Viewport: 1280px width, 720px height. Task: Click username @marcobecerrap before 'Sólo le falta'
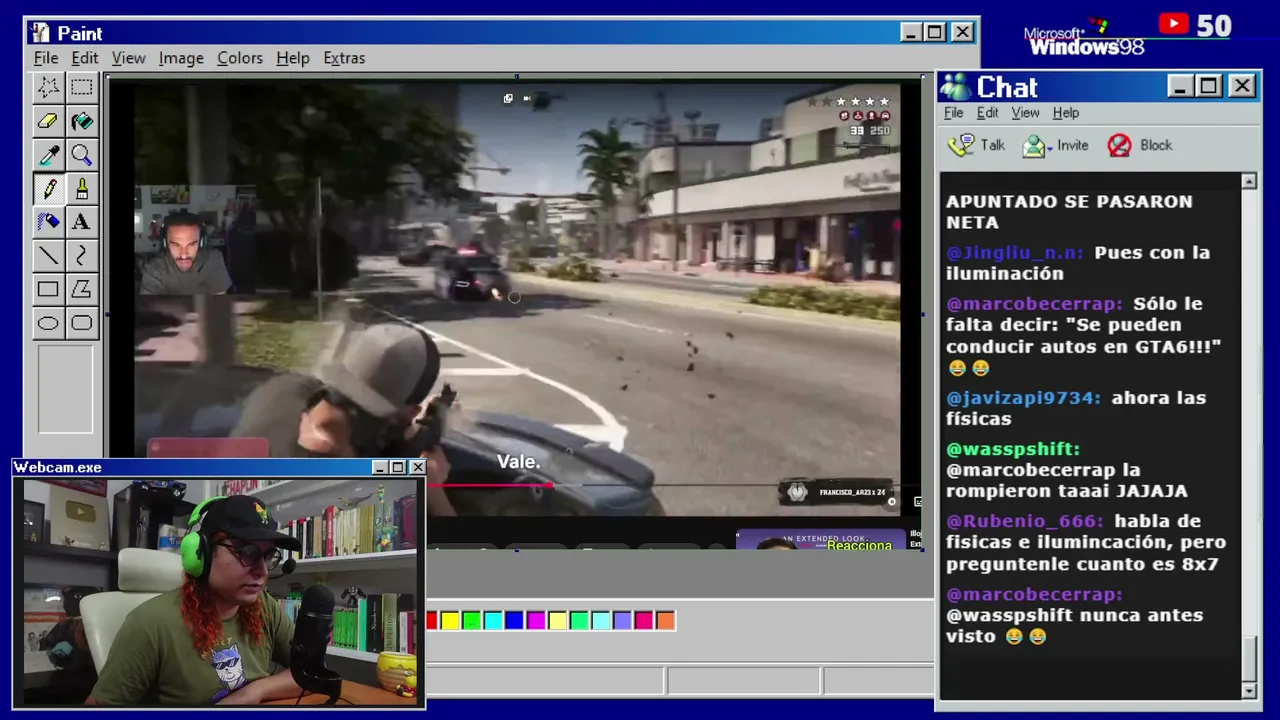(x=1034, y=304)
